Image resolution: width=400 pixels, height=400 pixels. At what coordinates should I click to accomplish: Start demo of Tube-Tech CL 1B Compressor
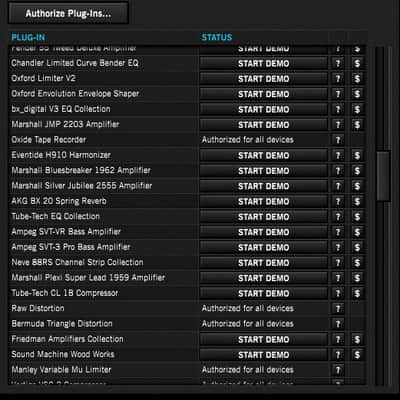[264, 293]
